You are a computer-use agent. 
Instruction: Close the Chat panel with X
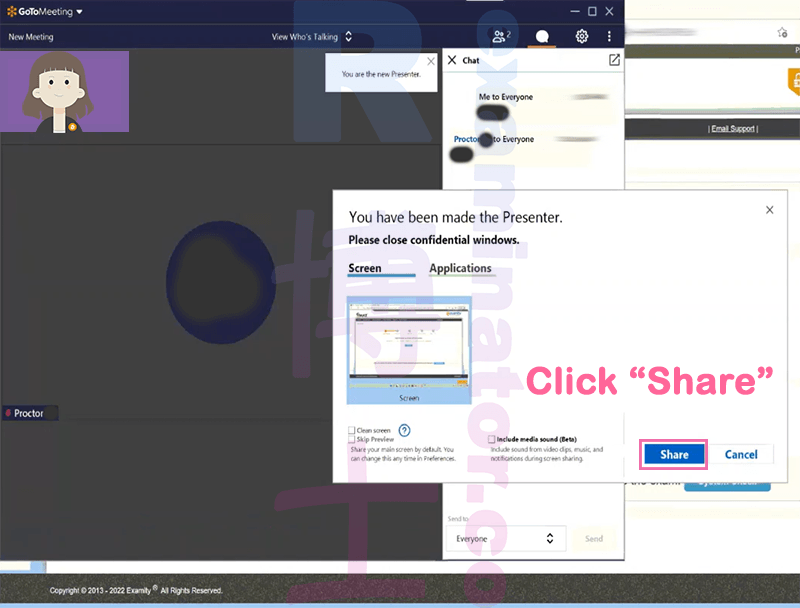tap(452, 60)
